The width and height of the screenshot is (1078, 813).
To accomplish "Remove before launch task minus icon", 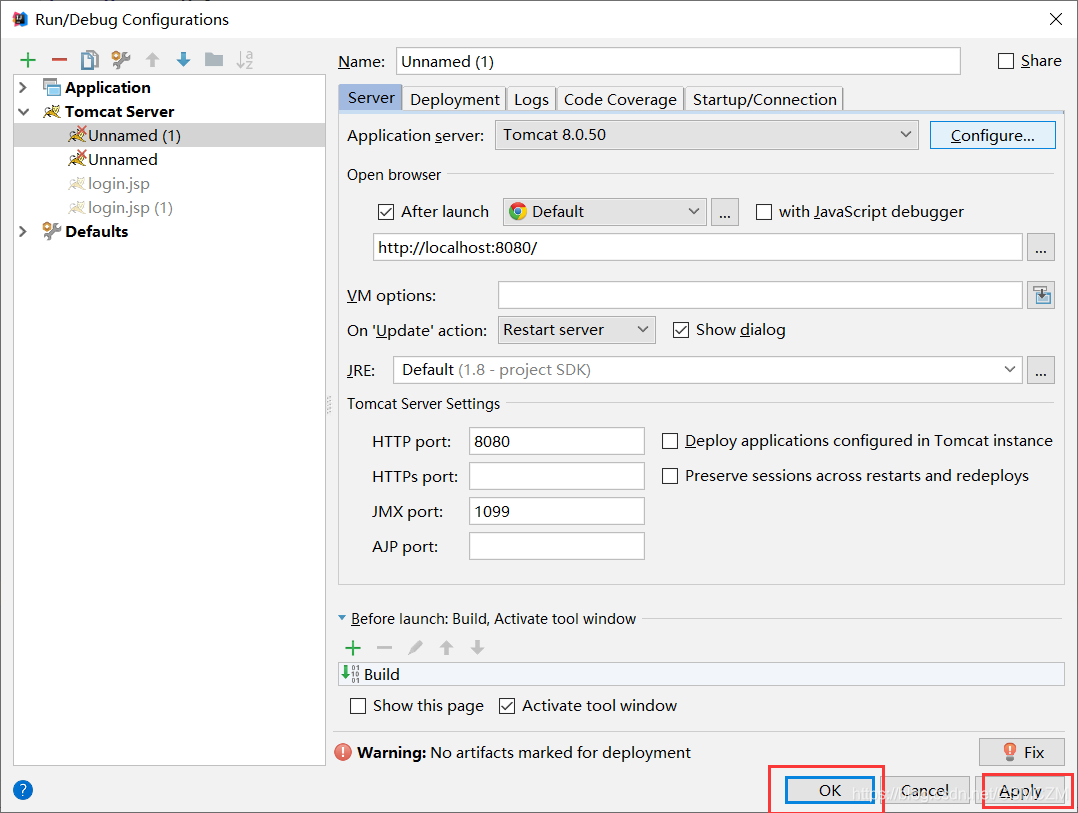I will coord(384,647).
